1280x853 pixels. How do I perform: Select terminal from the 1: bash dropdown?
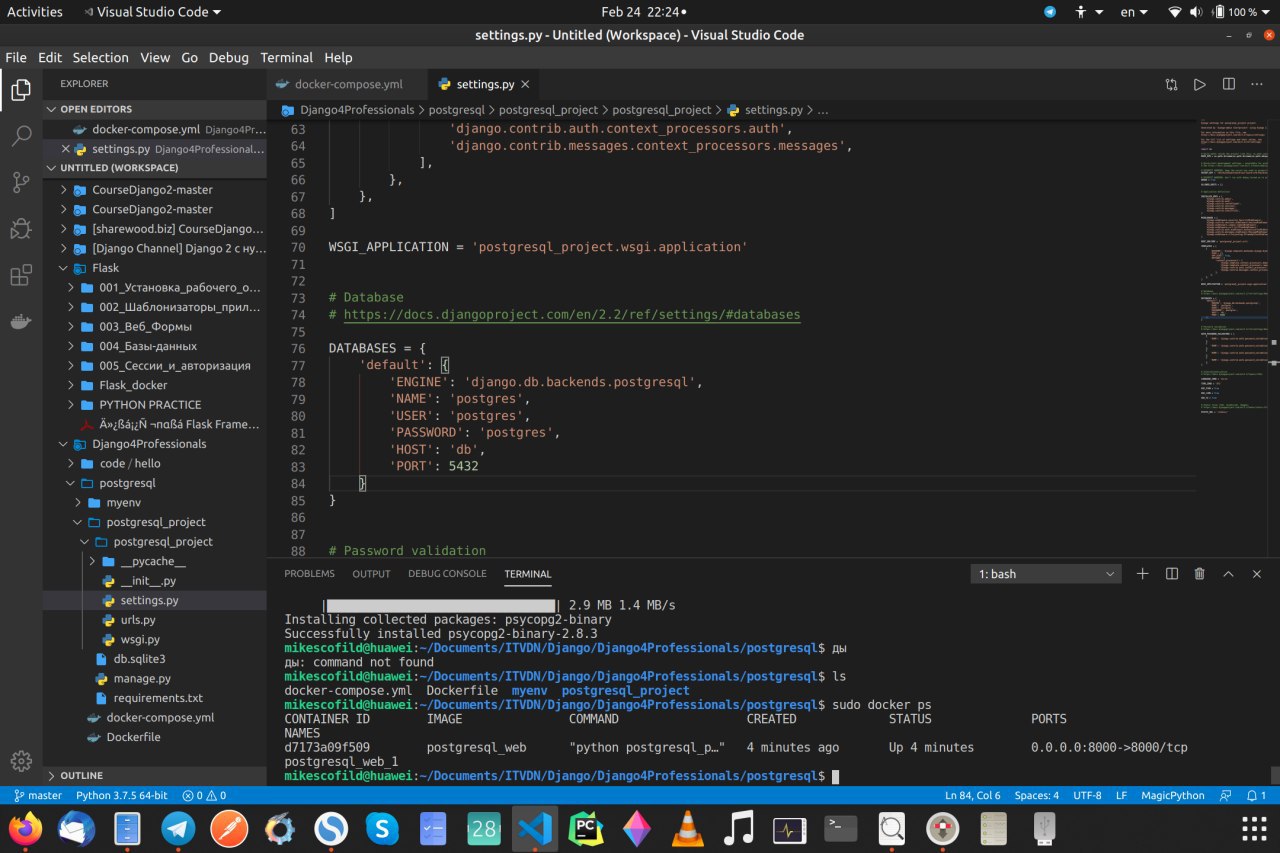1046,574
